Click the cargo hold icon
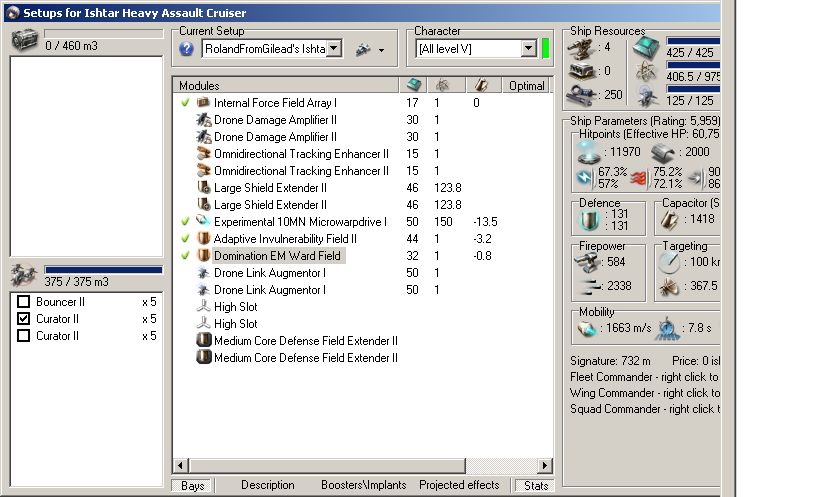 pos(24,40)
